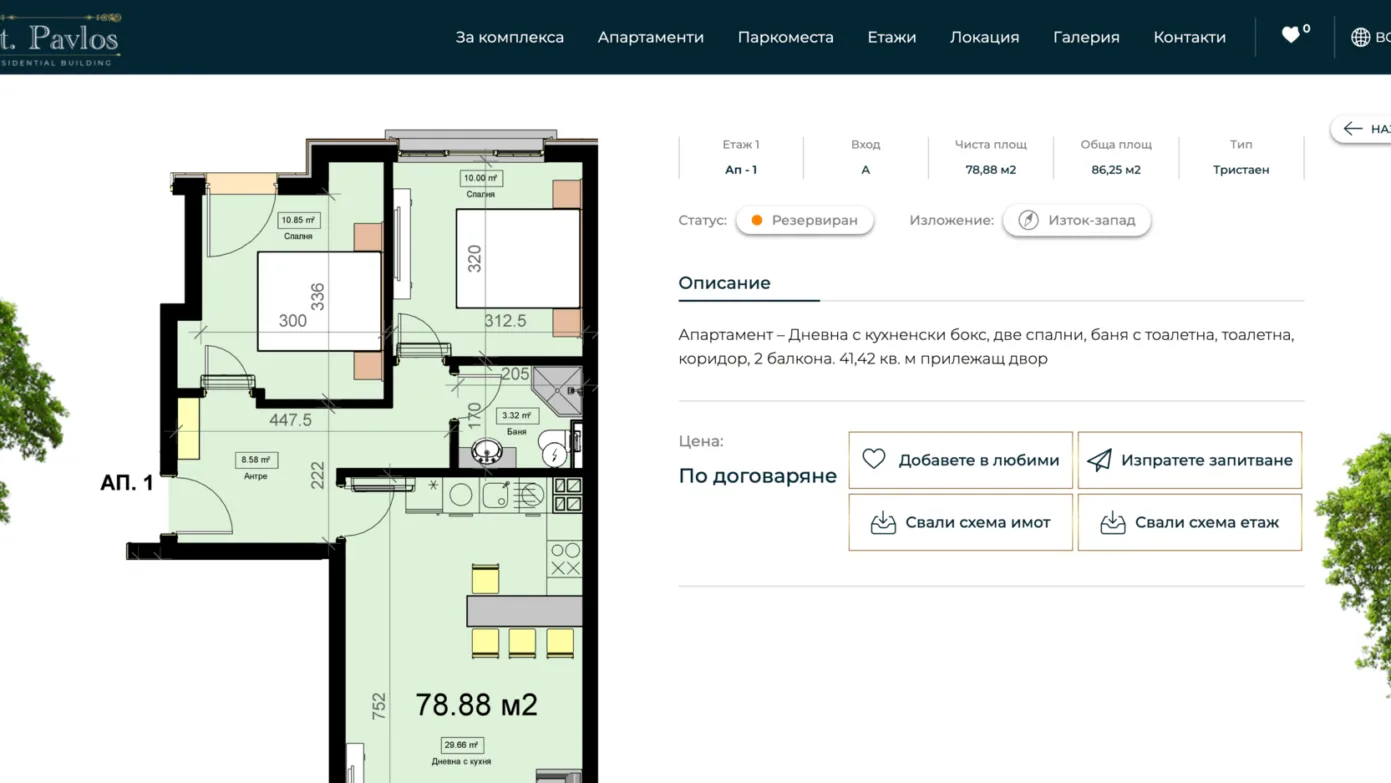
Task: Click the back arrow icon
Action: (x=1353, y=129)
